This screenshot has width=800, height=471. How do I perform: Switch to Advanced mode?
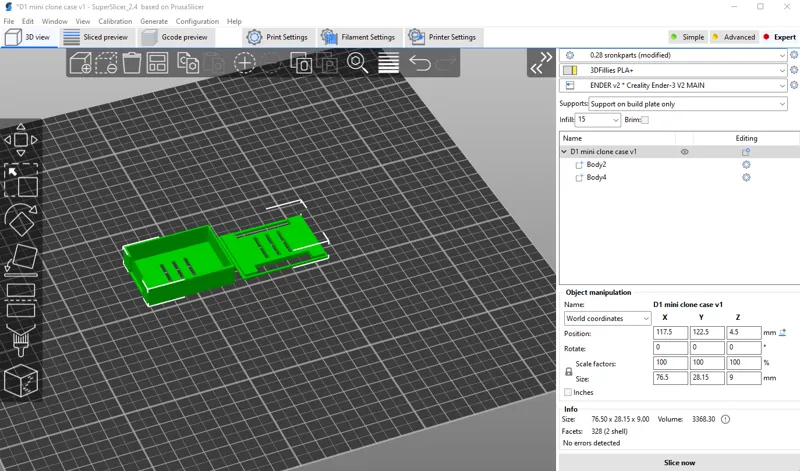[733, 37]
